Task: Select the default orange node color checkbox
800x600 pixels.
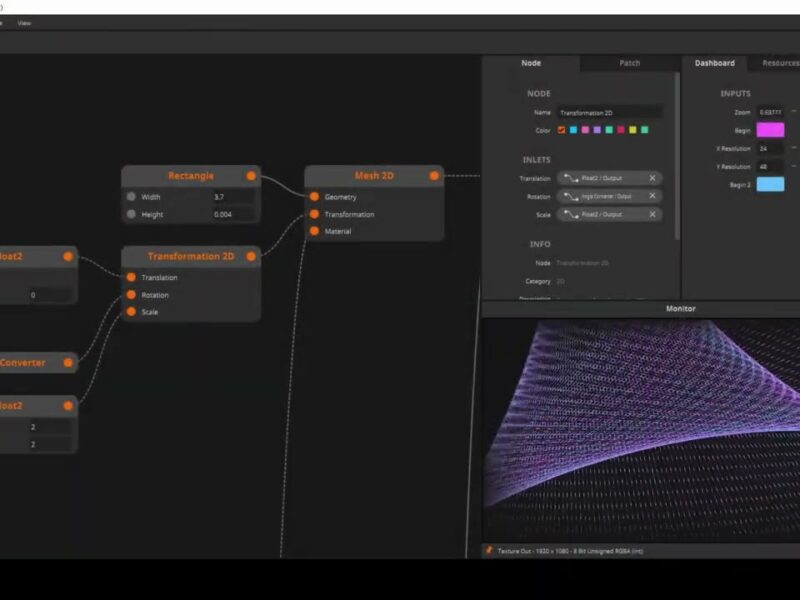Action: (x=562, y=130)
